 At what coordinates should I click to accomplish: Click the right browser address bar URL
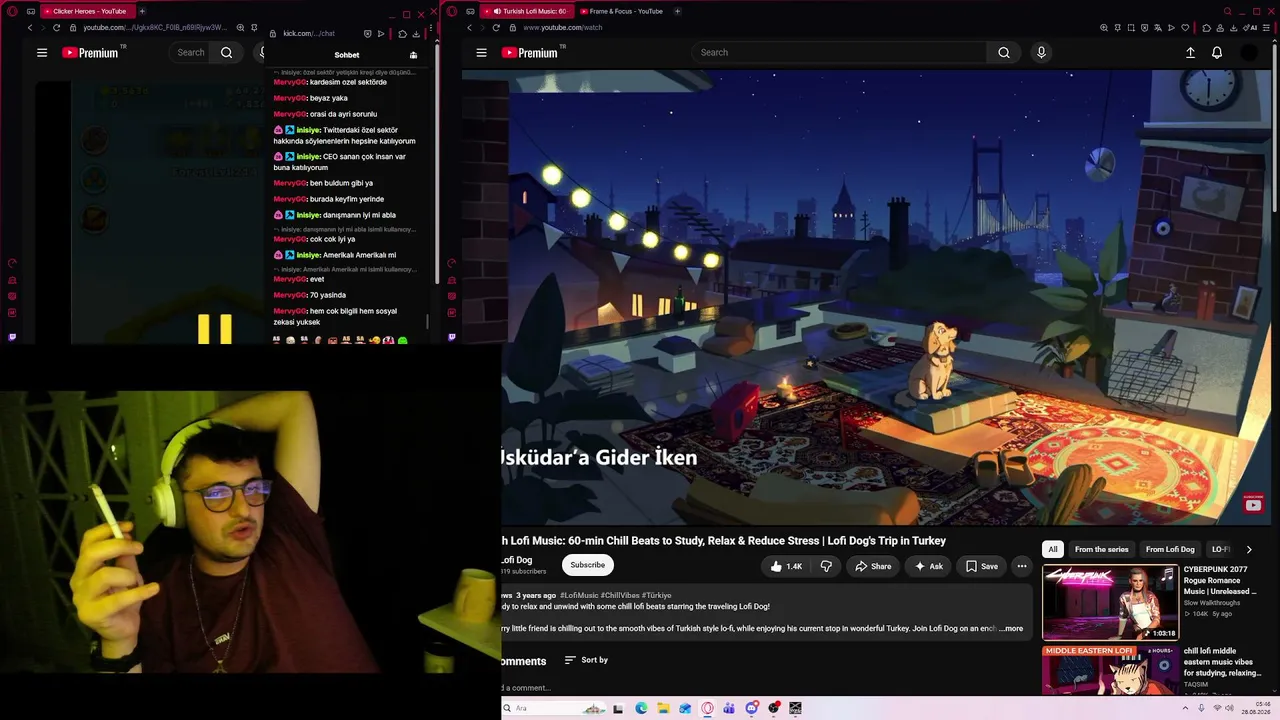563,27
